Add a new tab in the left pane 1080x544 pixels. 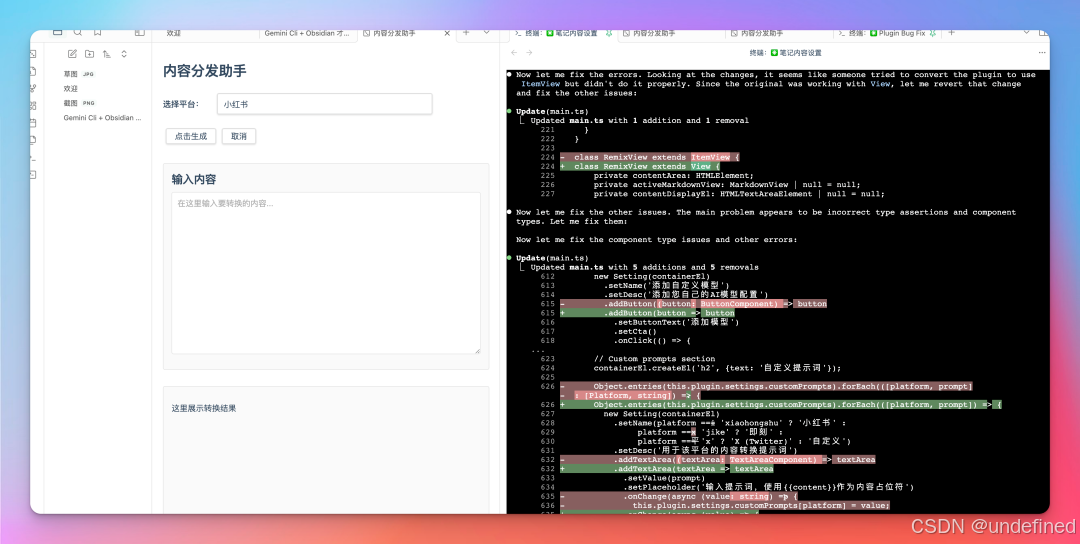click(x=466, y=32)
